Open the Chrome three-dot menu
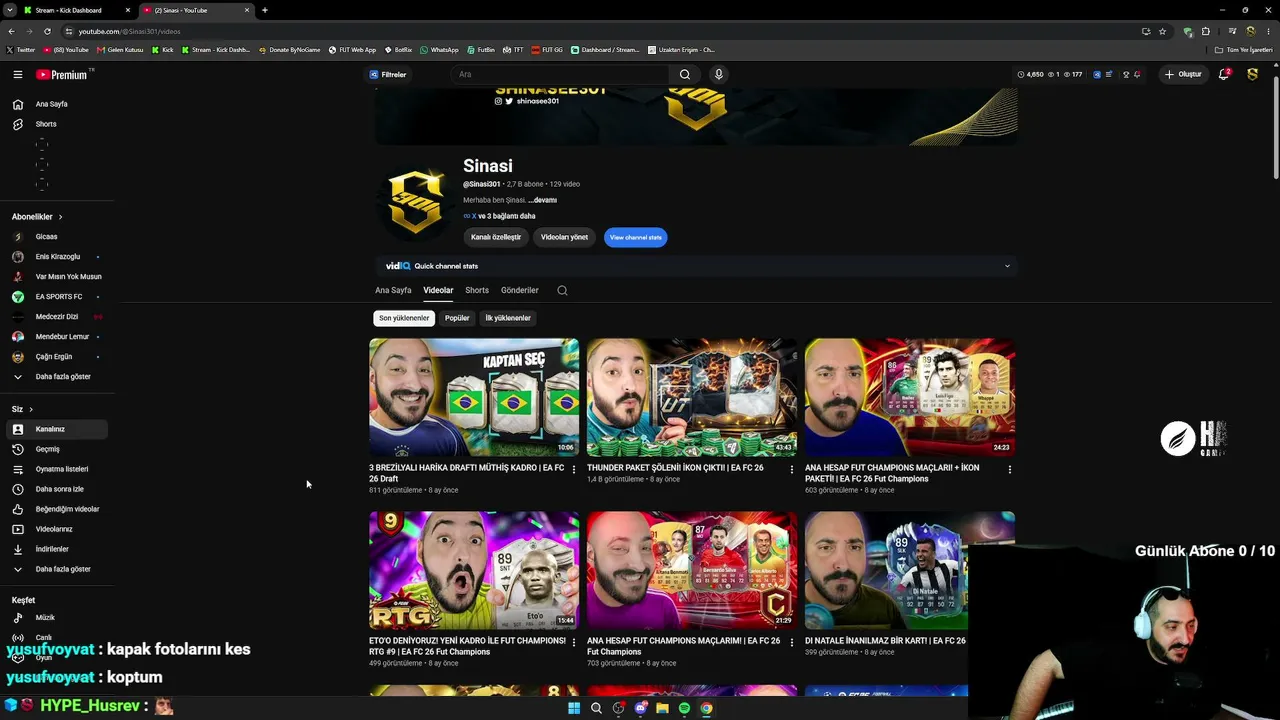 [x=1268, y=31]
